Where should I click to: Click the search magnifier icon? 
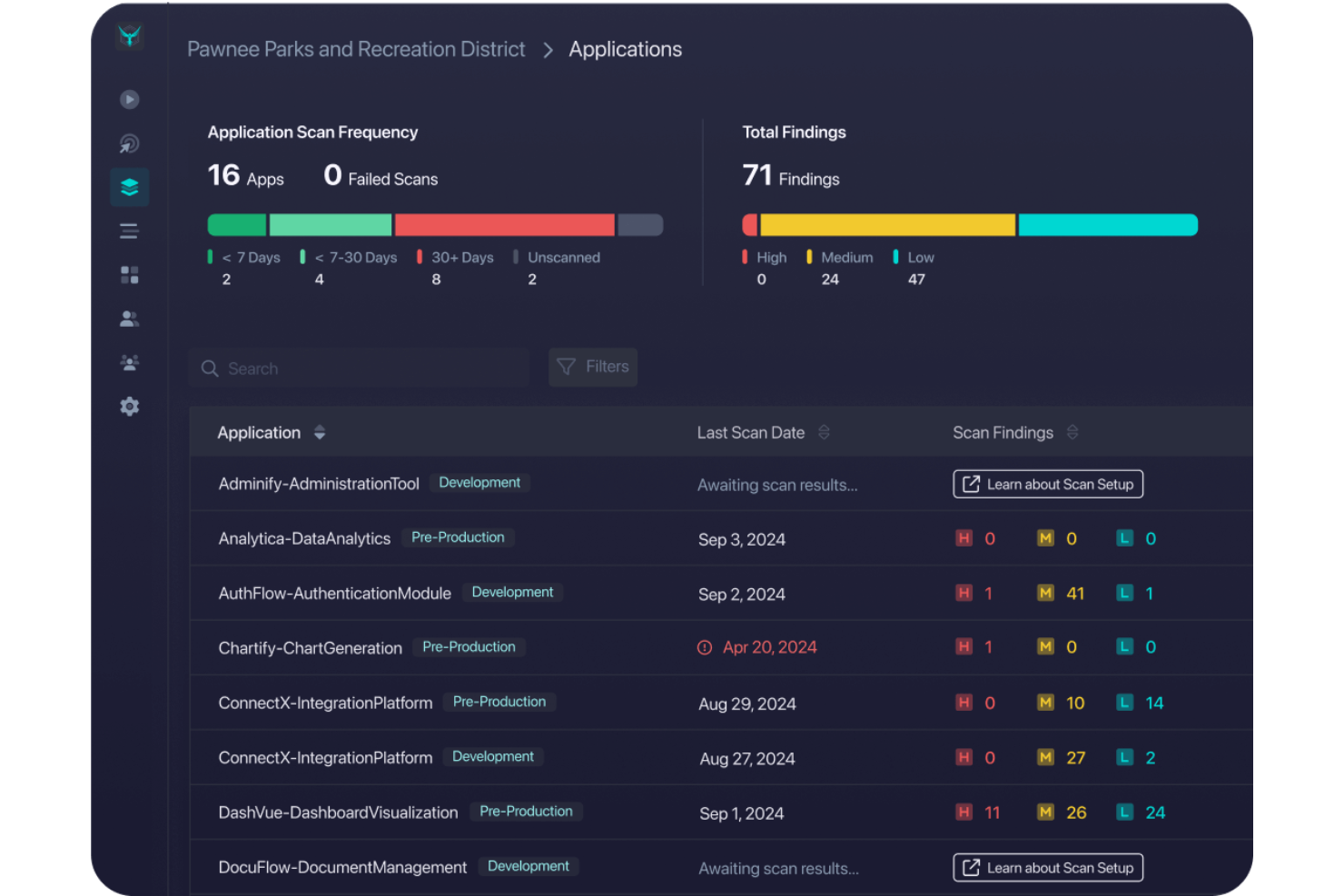(210, 368)
